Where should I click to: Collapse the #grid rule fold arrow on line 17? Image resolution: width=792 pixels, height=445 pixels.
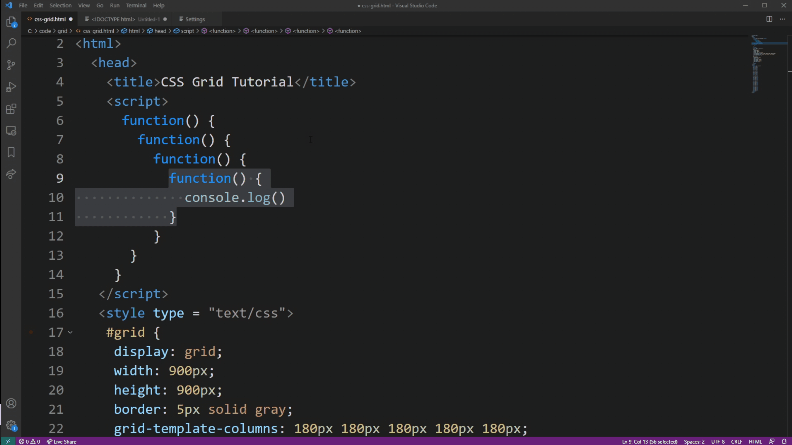point(70,332)
